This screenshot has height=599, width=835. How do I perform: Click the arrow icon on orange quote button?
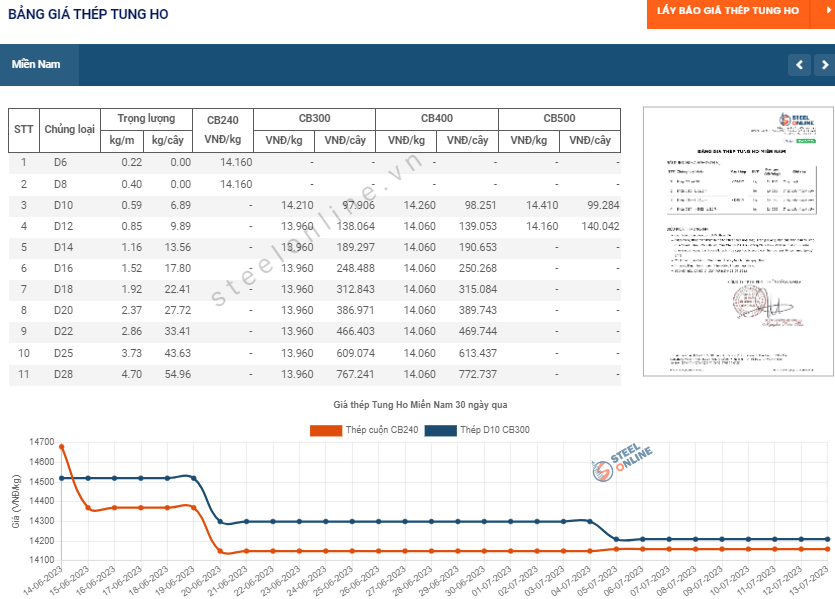point(828,12)
